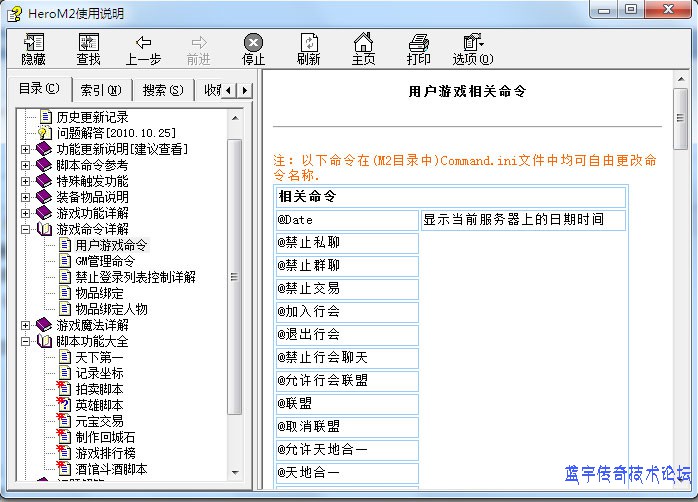Open the 问题解答 [2010.10.25] topic
Screen dimensions: 698x502
[x=116, y=133]
